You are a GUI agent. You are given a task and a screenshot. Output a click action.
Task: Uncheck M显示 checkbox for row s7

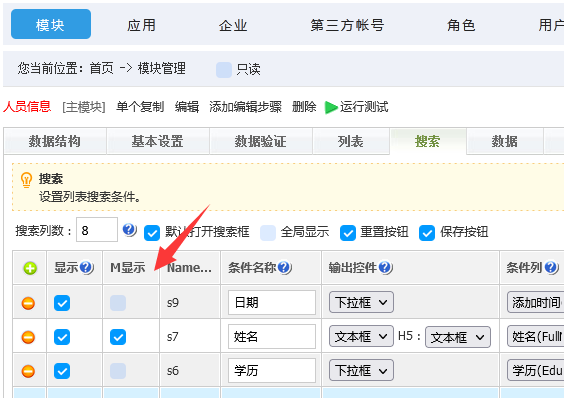point(118,337)
